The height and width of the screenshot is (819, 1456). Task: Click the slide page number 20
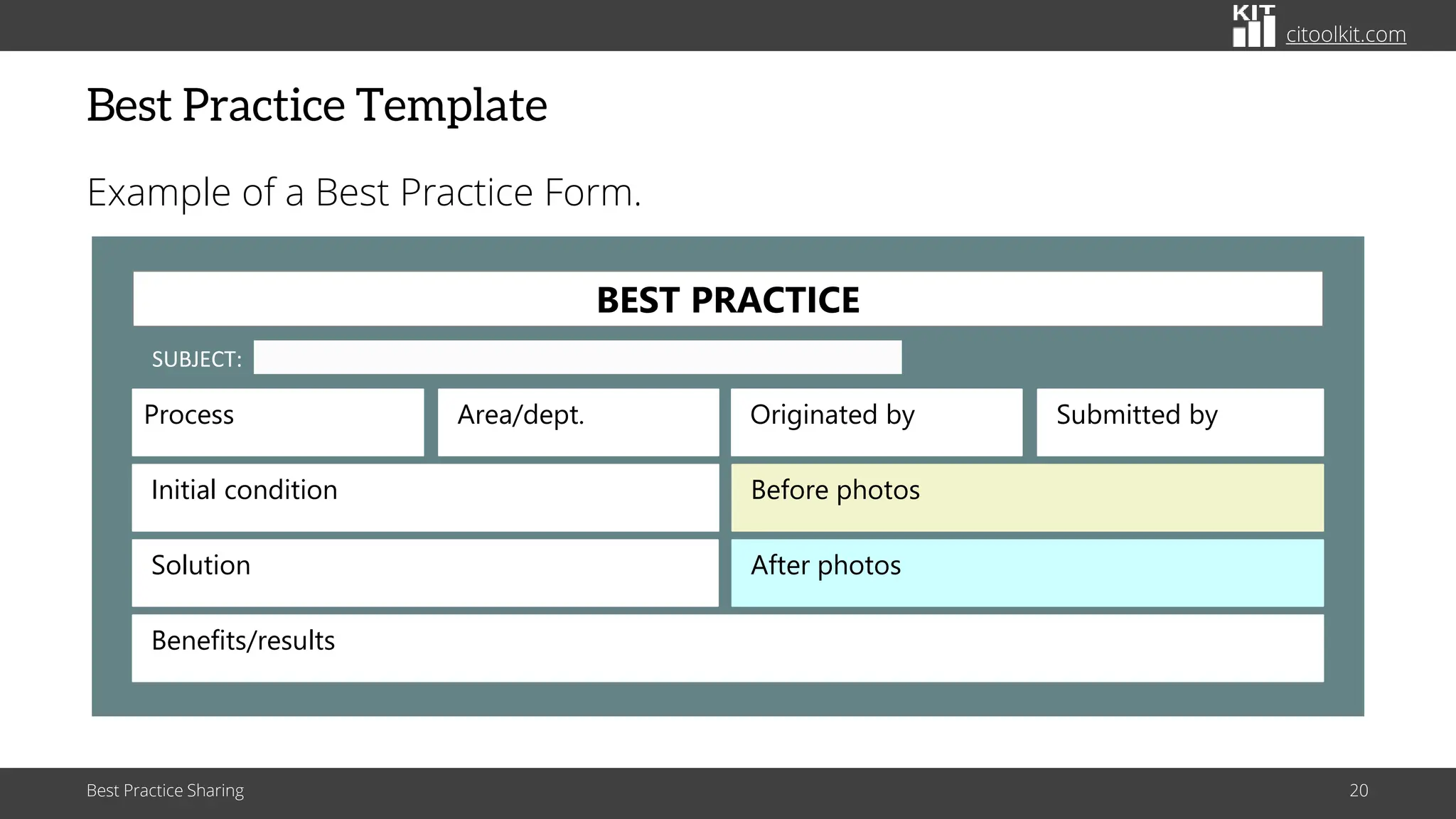click(x=1359, y=791)
